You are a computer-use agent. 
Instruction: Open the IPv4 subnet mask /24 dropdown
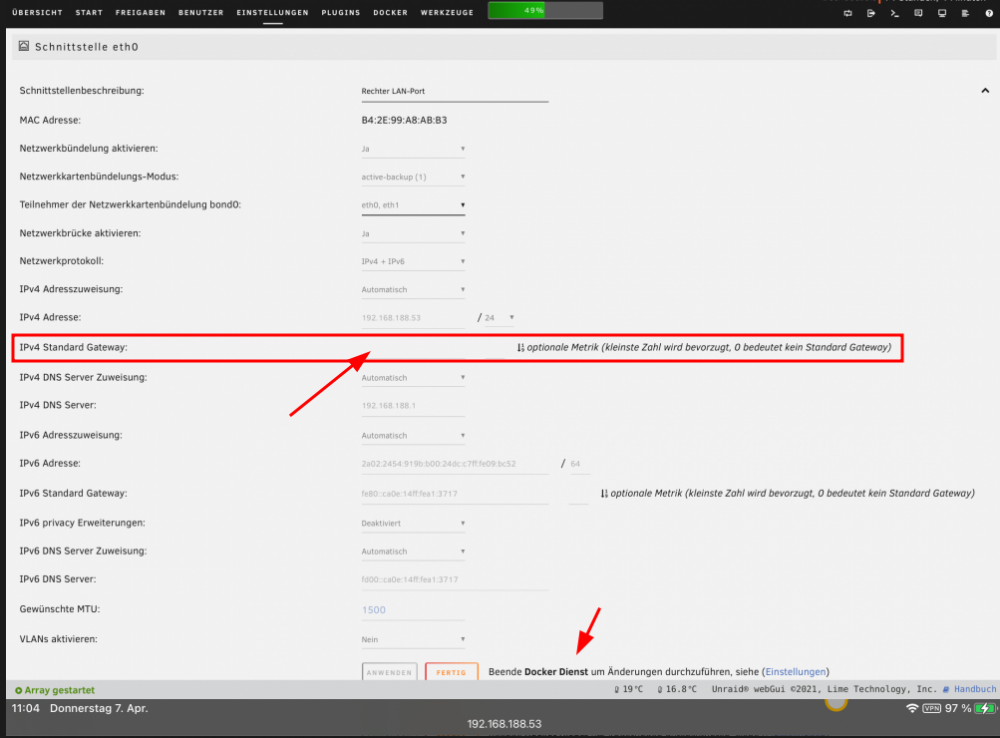coord(499,318)
